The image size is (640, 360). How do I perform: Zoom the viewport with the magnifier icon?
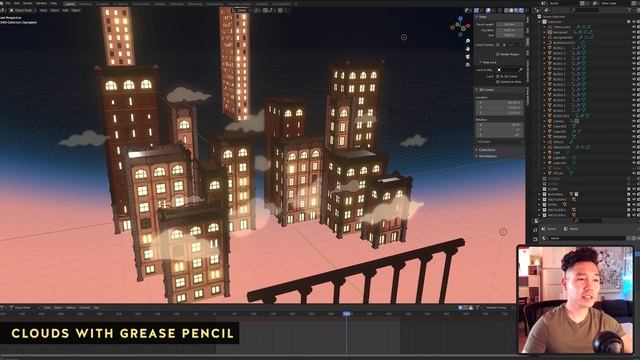coord(468,41)
